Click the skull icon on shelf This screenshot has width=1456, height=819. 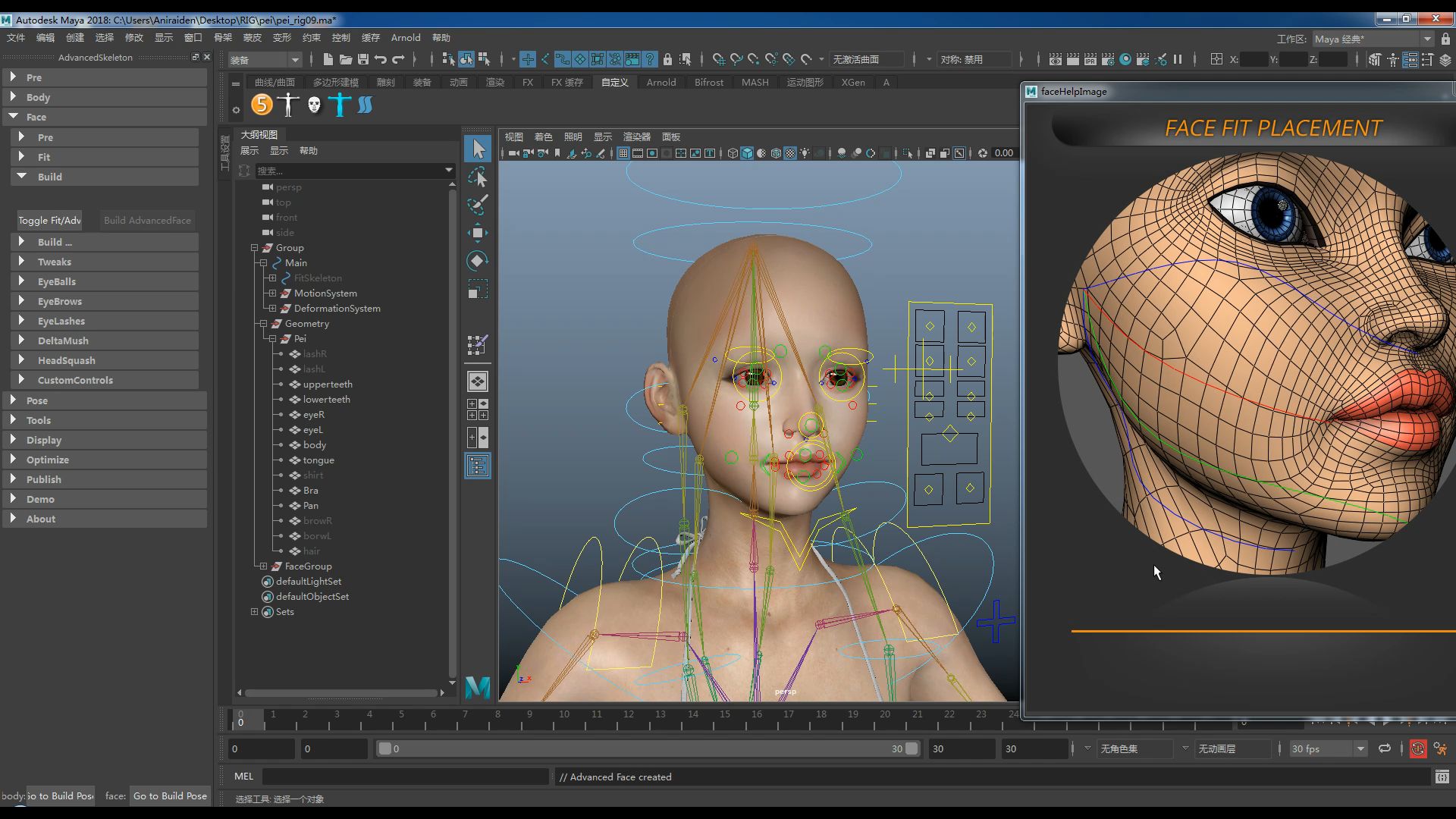(314, 105)
